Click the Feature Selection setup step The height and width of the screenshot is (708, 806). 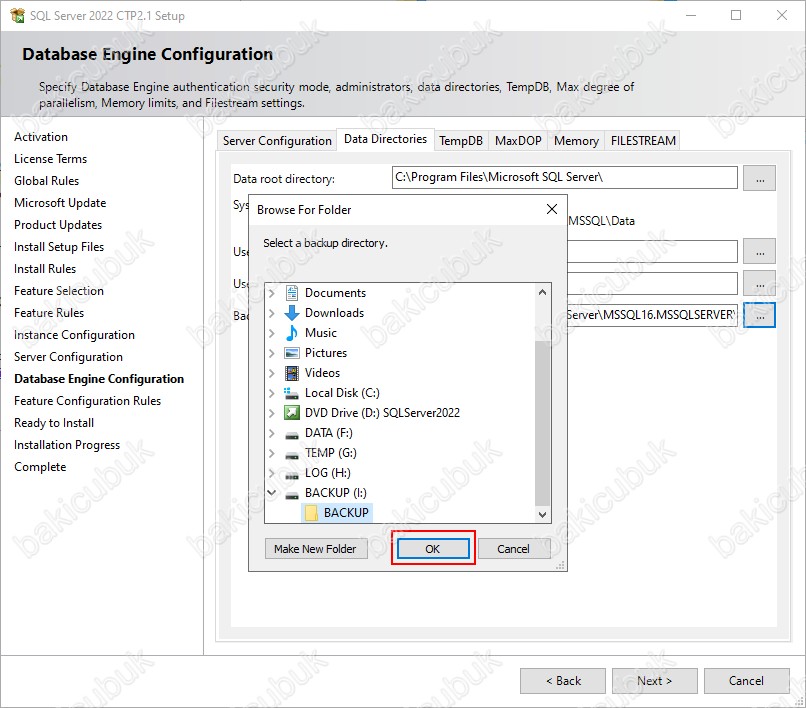pos(59,291)
